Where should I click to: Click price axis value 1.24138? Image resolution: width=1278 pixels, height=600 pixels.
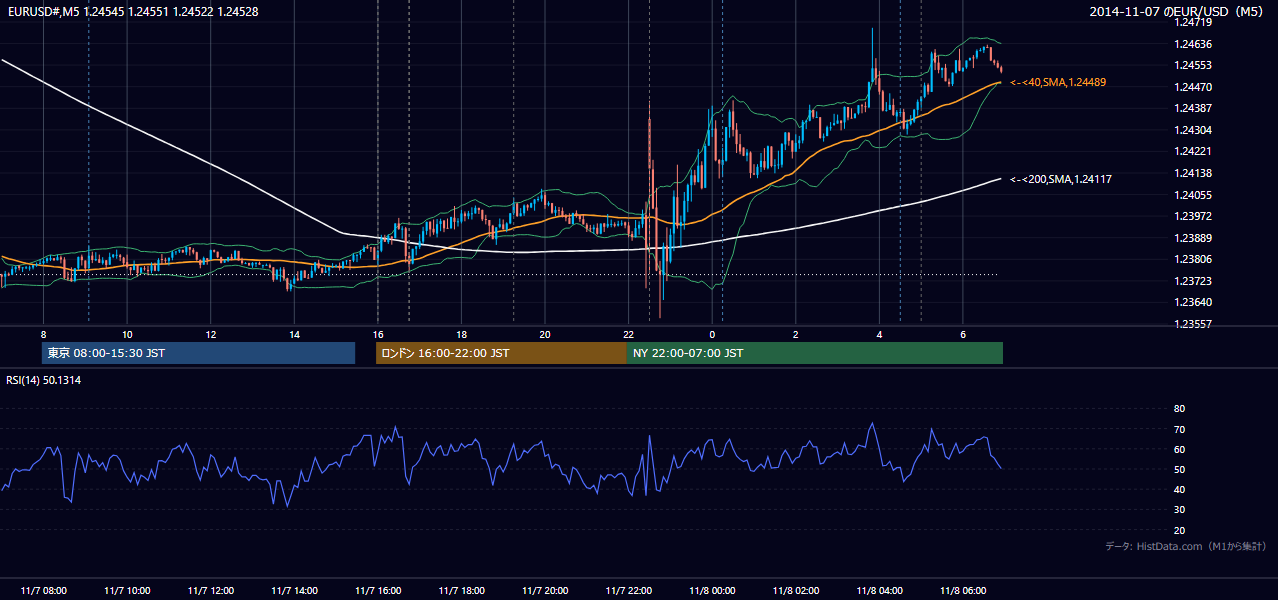point(1192,174)
